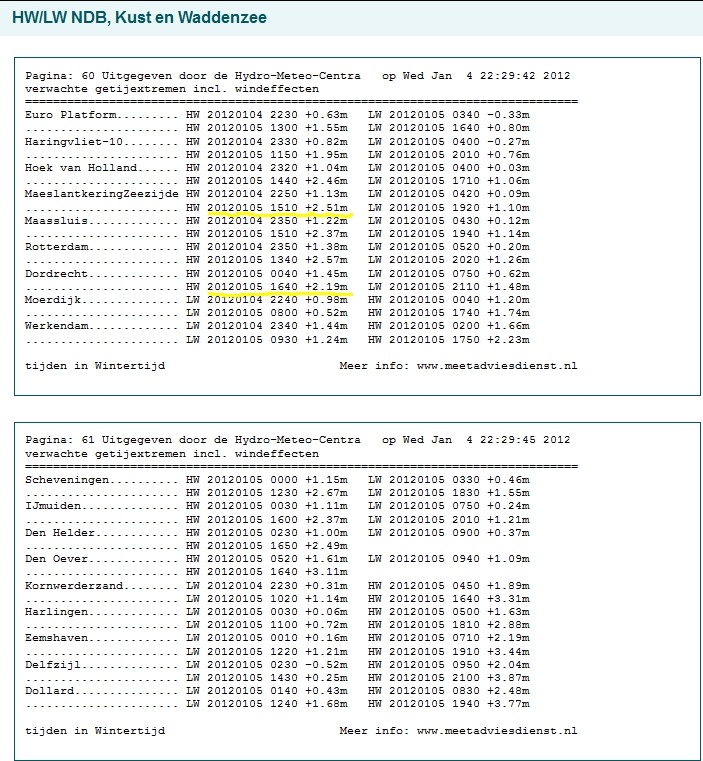Viewport: 703px width, 761px height.
Task: Click the highlighted value '+2.51m'
Action: pyautogui.click(x=326, y=207)
